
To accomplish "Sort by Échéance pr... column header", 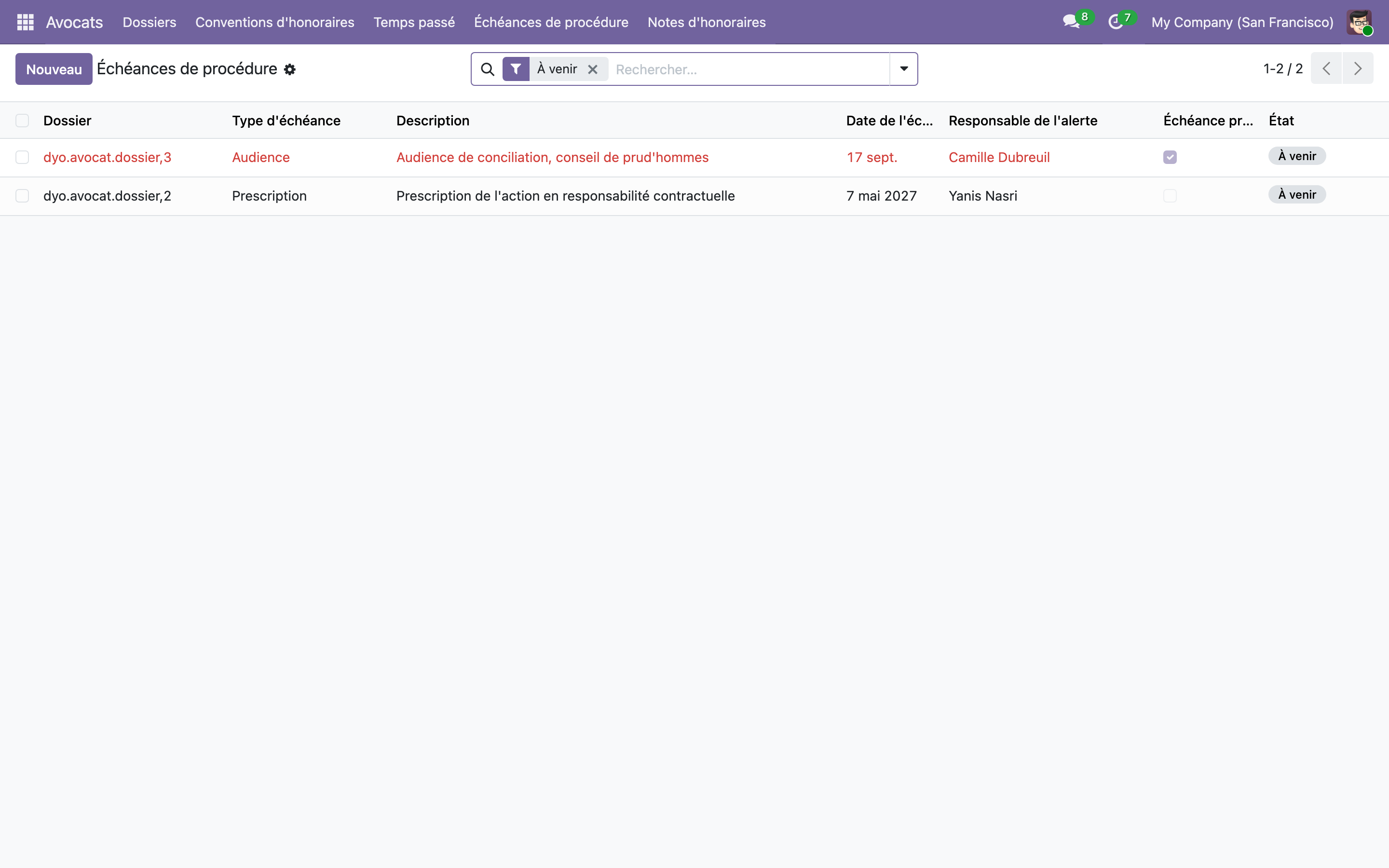I will (x=1208, y=121).
